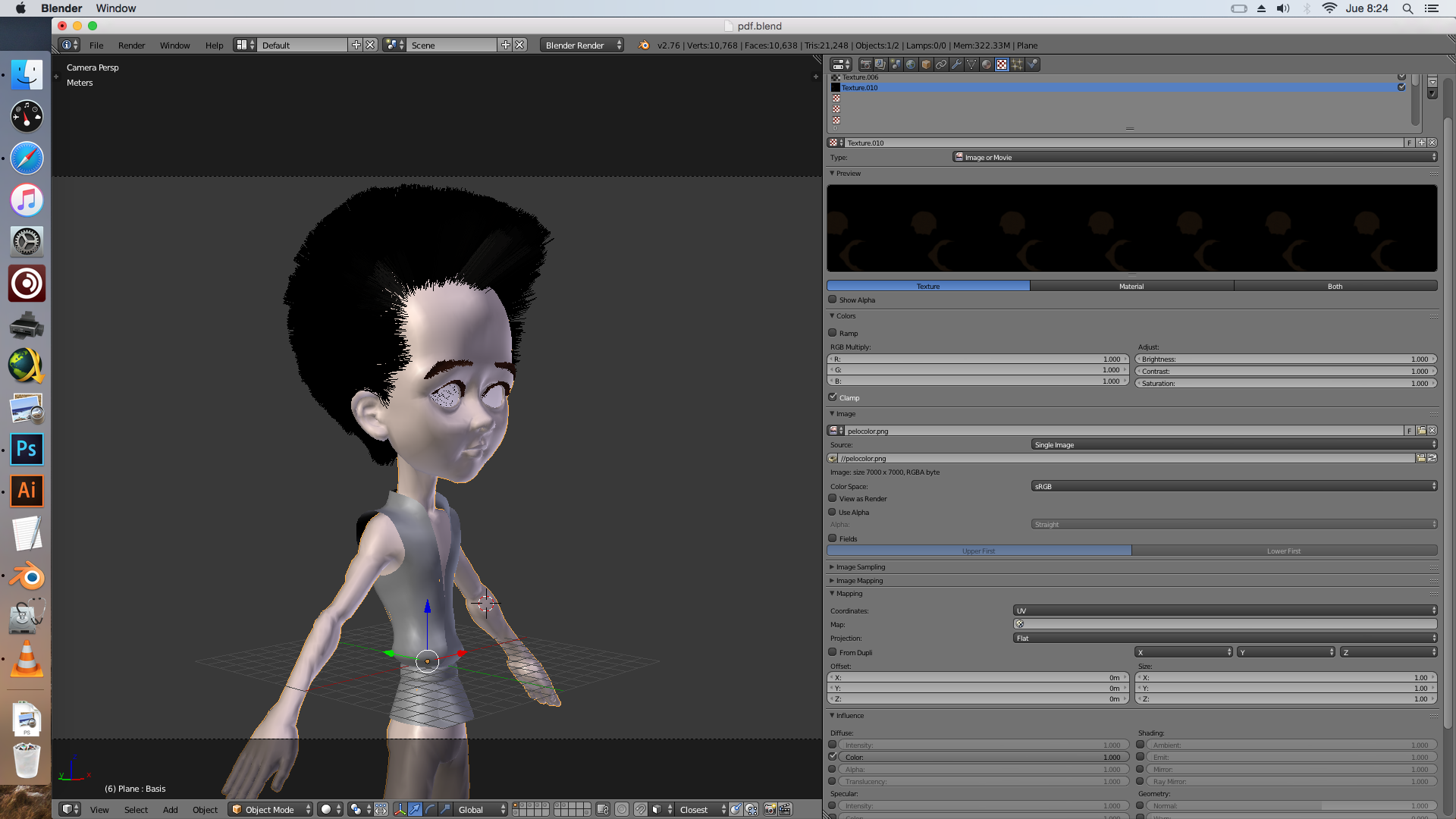Enable the Show Alpha checkbox

(833, 300)
